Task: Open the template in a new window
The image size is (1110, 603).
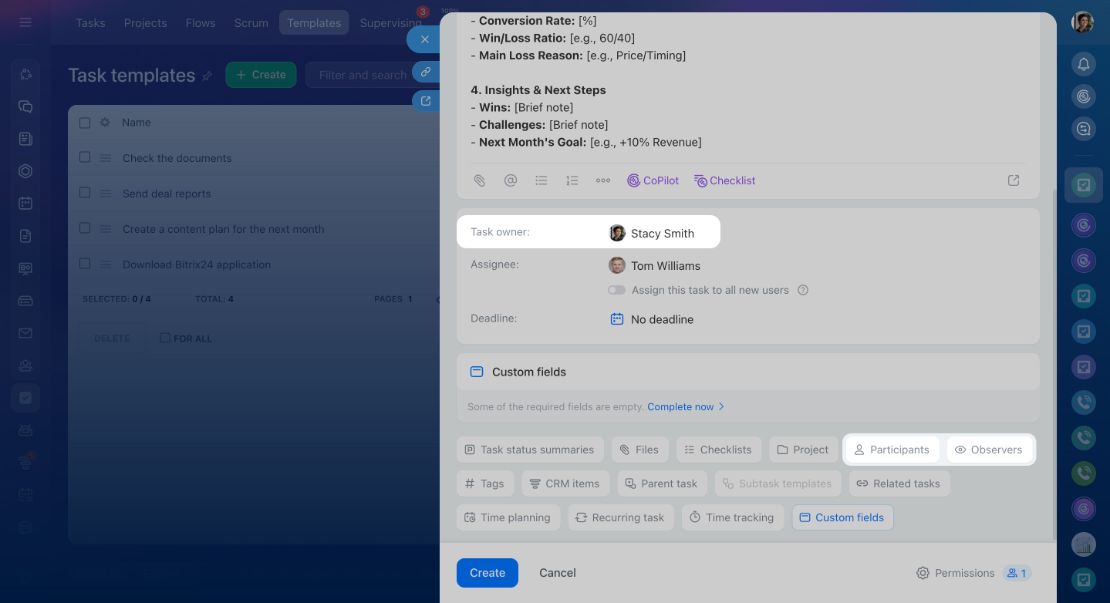Action: (x=425, y=101)
